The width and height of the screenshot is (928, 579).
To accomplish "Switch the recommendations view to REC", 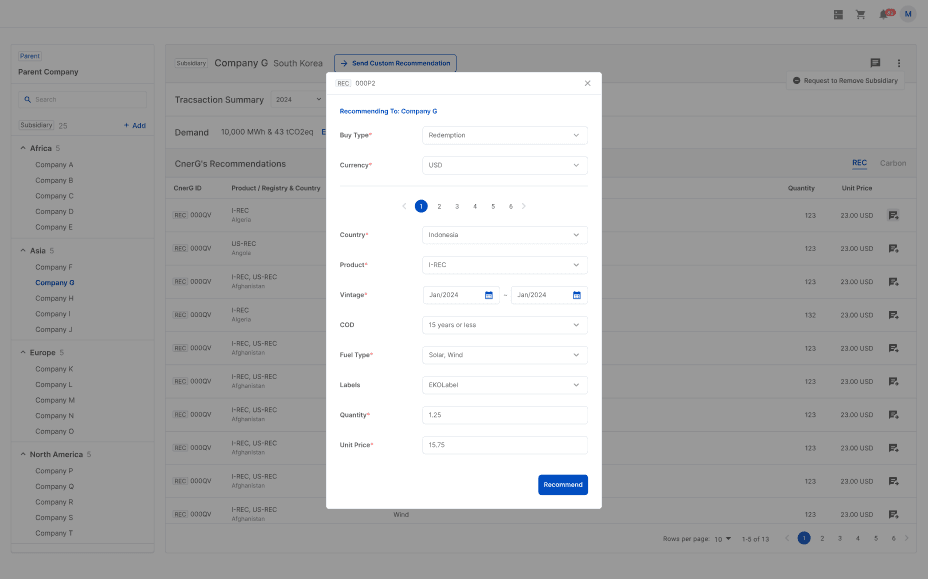I will [x=860, y=162].
